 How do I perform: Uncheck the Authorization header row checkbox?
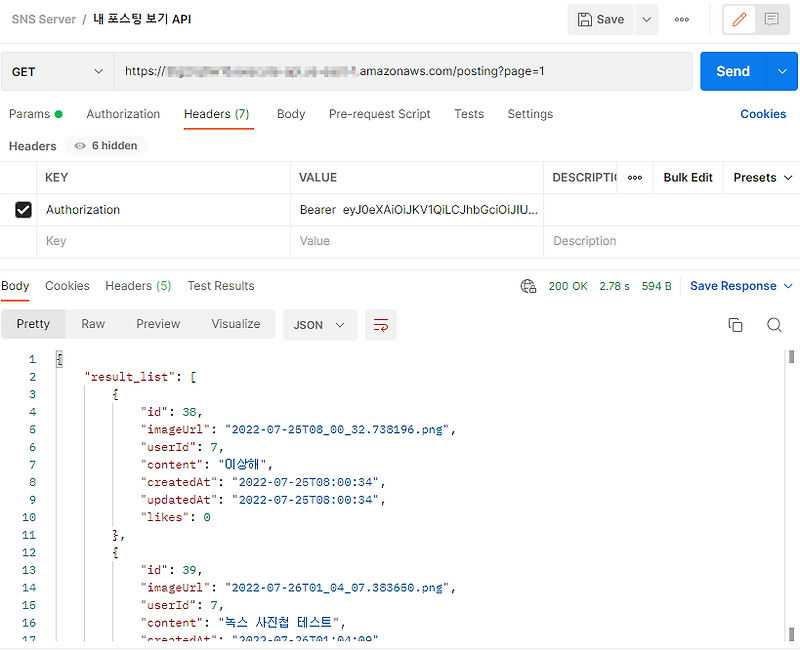coord(22,209)
